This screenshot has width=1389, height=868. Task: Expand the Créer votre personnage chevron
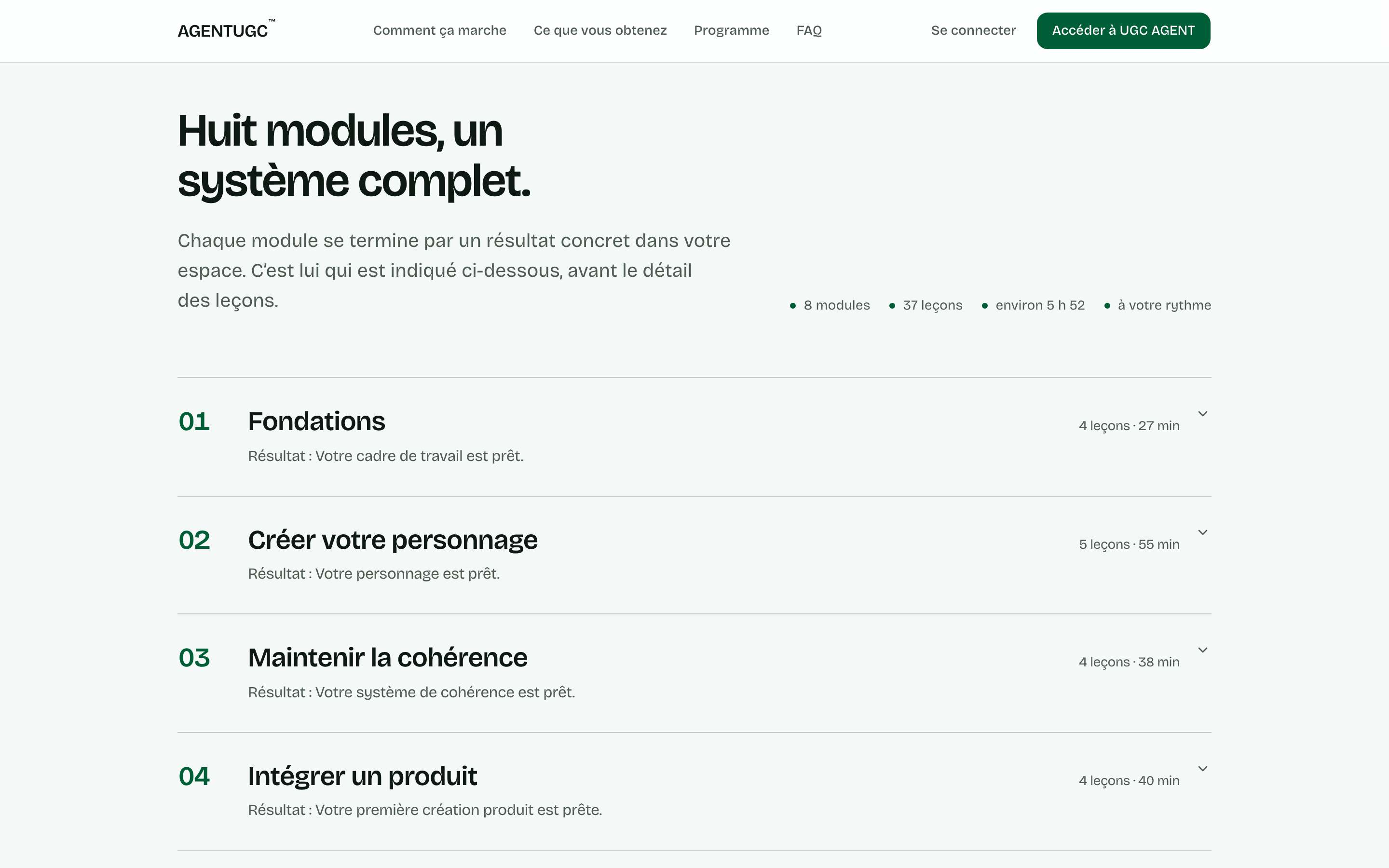[1202, 532]
